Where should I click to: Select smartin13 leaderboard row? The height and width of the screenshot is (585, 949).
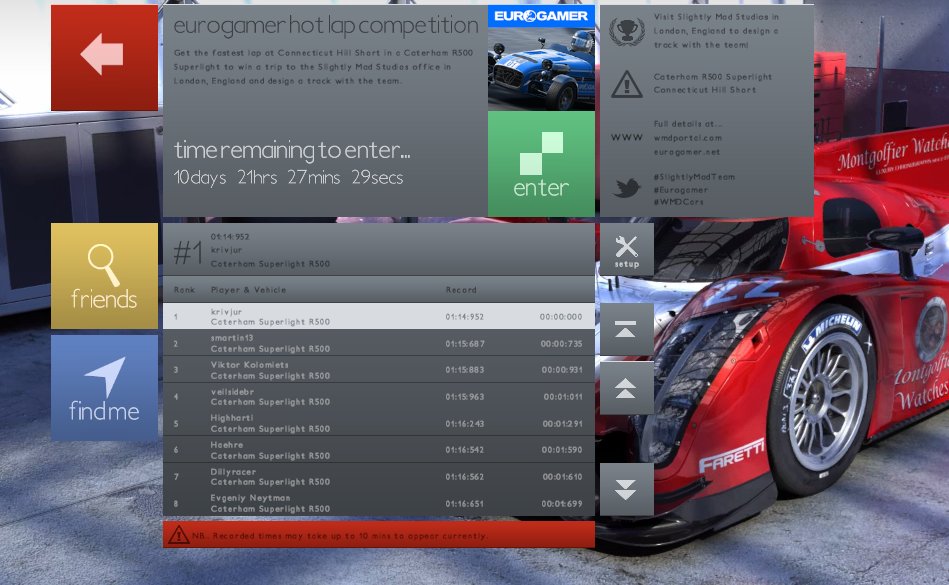[379, 343]
